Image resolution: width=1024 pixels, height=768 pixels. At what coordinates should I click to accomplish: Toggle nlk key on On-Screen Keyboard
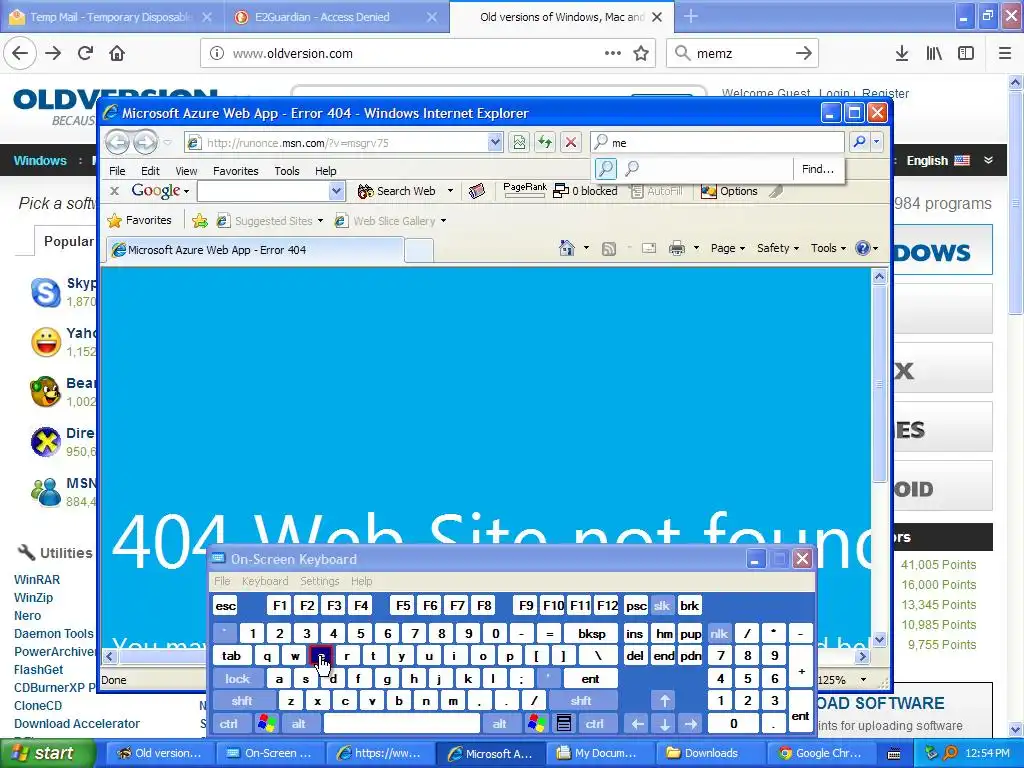719,633
